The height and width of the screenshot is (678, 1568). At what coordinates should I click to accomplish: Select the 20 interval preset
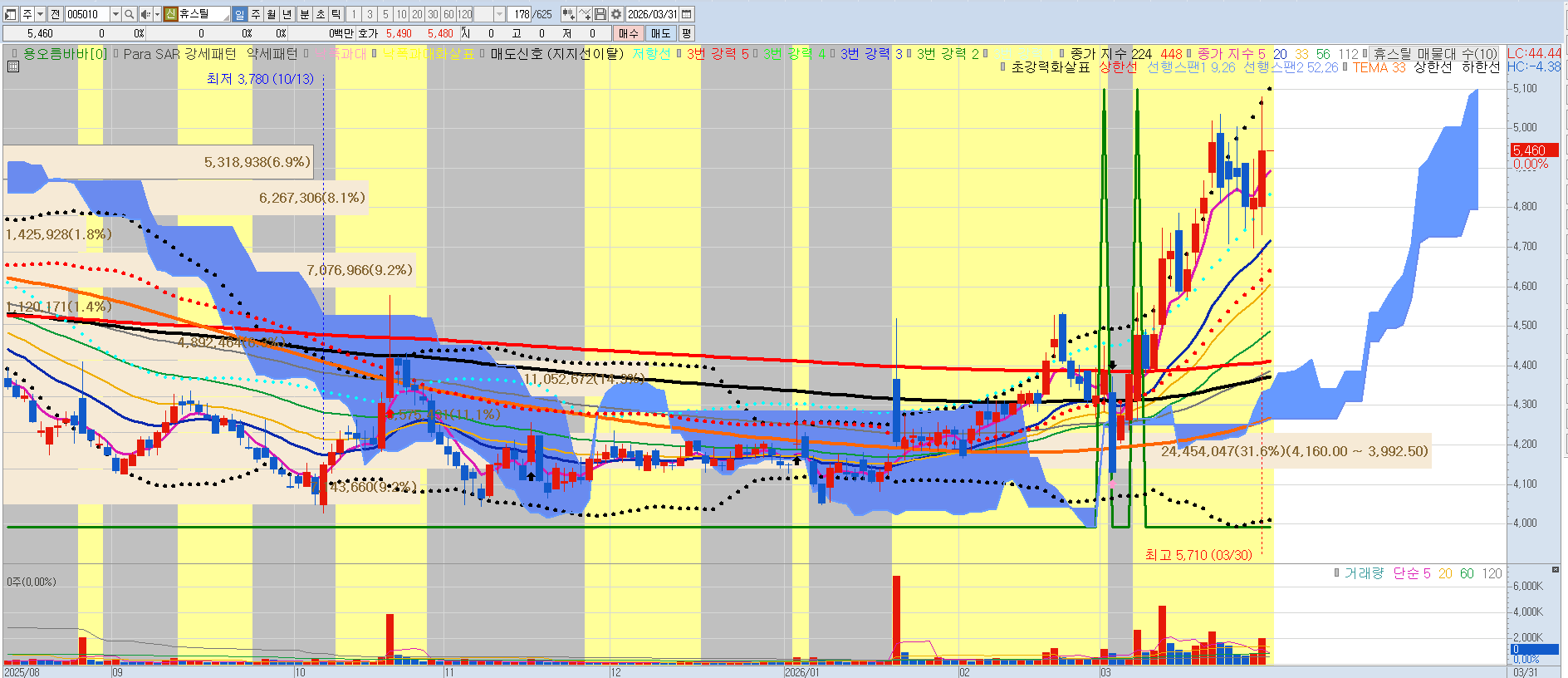pyautogui.click(x=418, y=14)
